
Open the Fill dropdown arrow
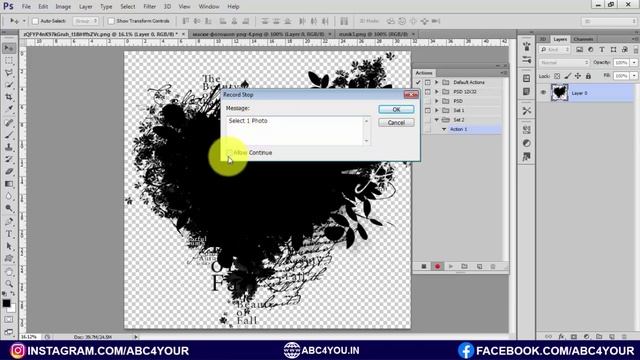tap(634, 76)
